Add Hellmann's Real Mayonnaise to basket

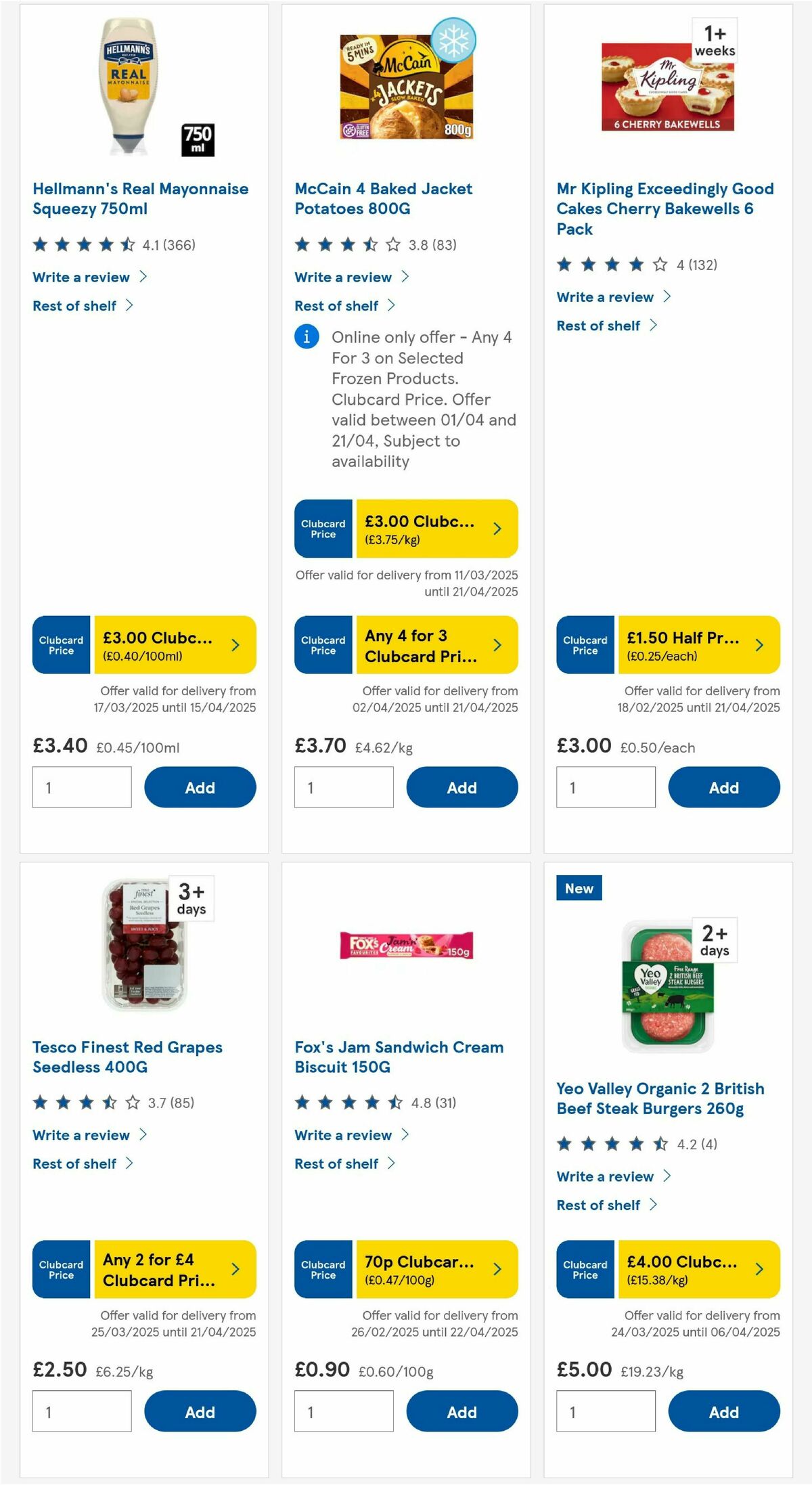(x=200, y=787)
